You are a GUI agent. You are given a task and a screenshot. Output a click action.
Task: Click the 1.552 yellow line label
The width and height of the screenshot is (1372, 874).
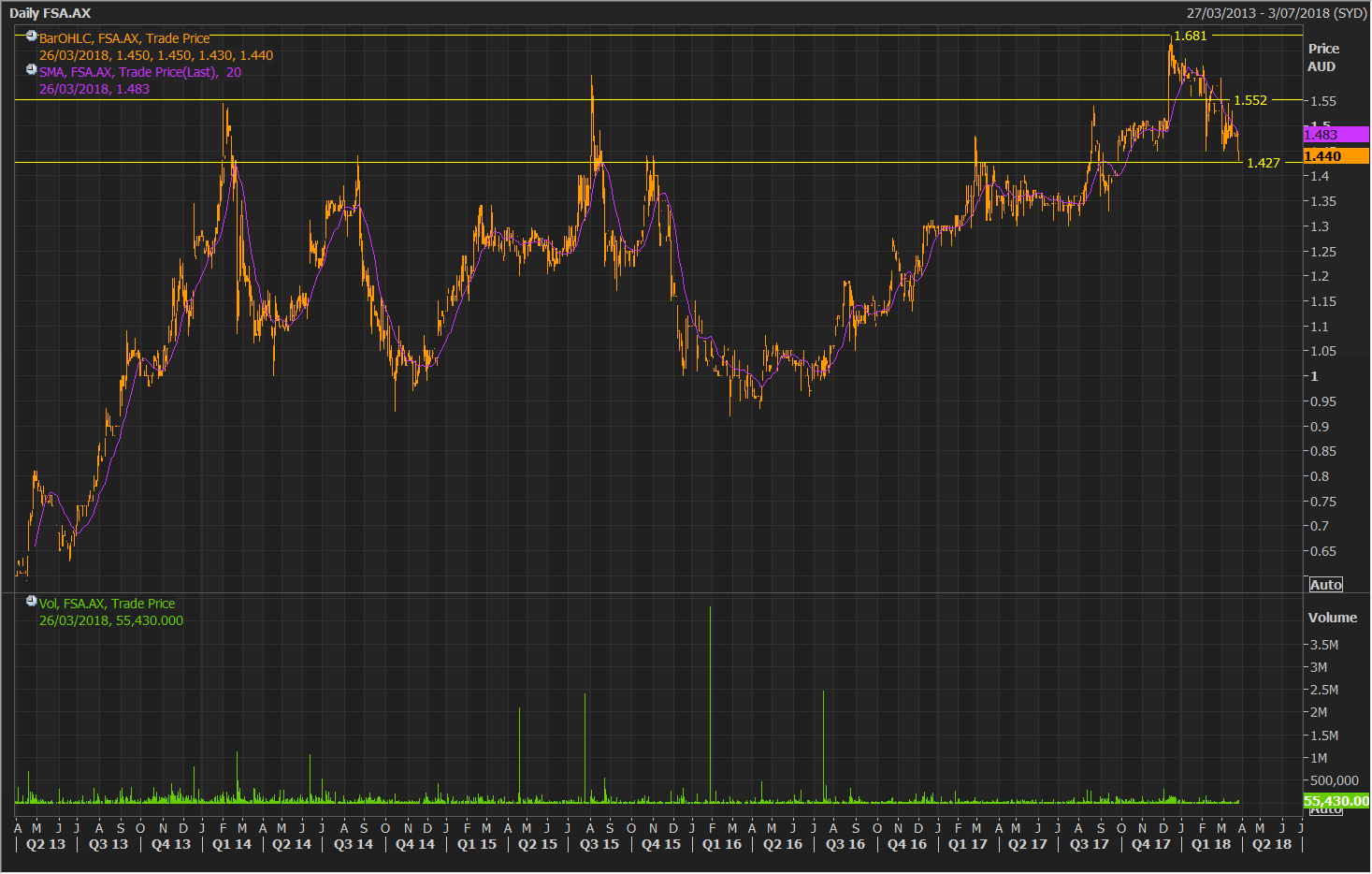coord(1250,100)
